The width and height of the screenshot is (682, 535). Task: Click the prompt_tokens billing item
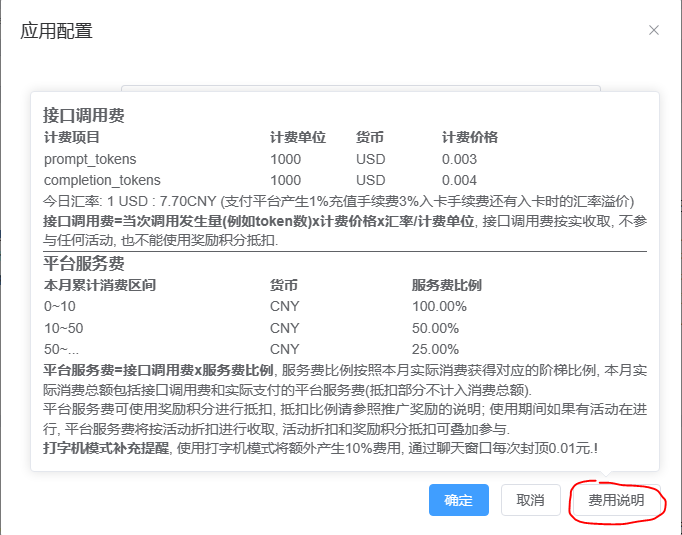click(90, 159)
